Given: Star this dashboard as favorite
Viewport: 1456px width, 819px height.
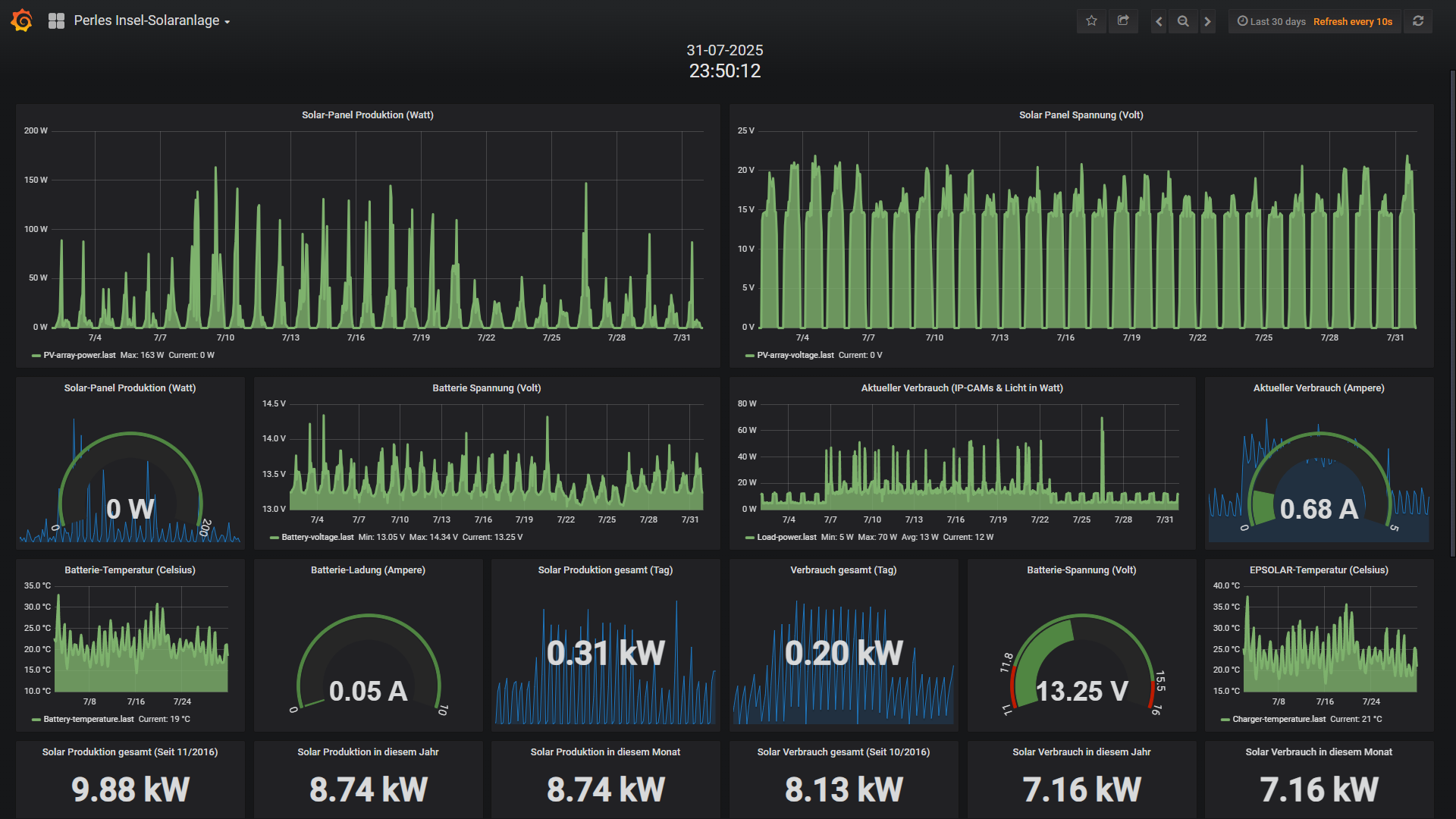Looking at the screenshot, I should coord(1091,21).
